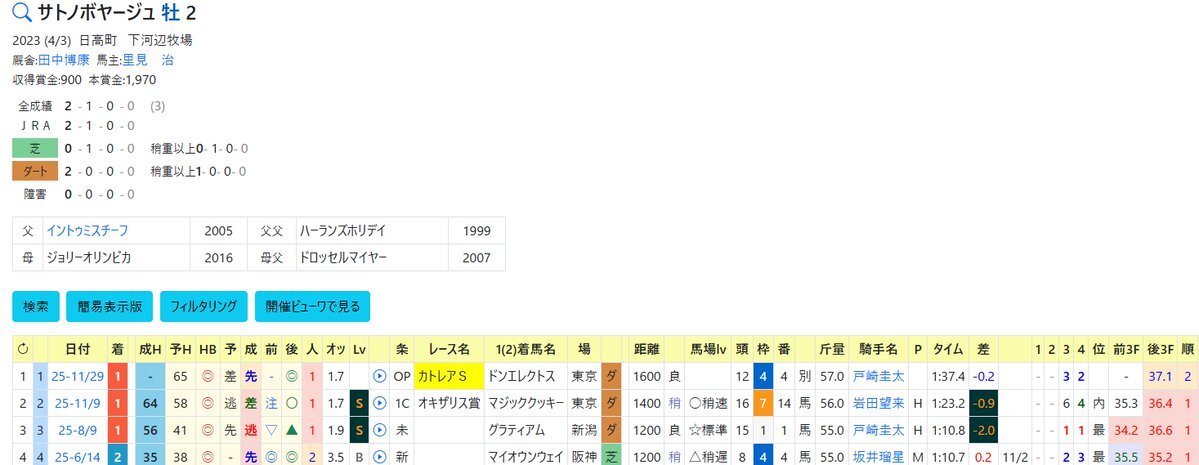
Task: Sort by 後3F column header
Action: click(1161, 350)
